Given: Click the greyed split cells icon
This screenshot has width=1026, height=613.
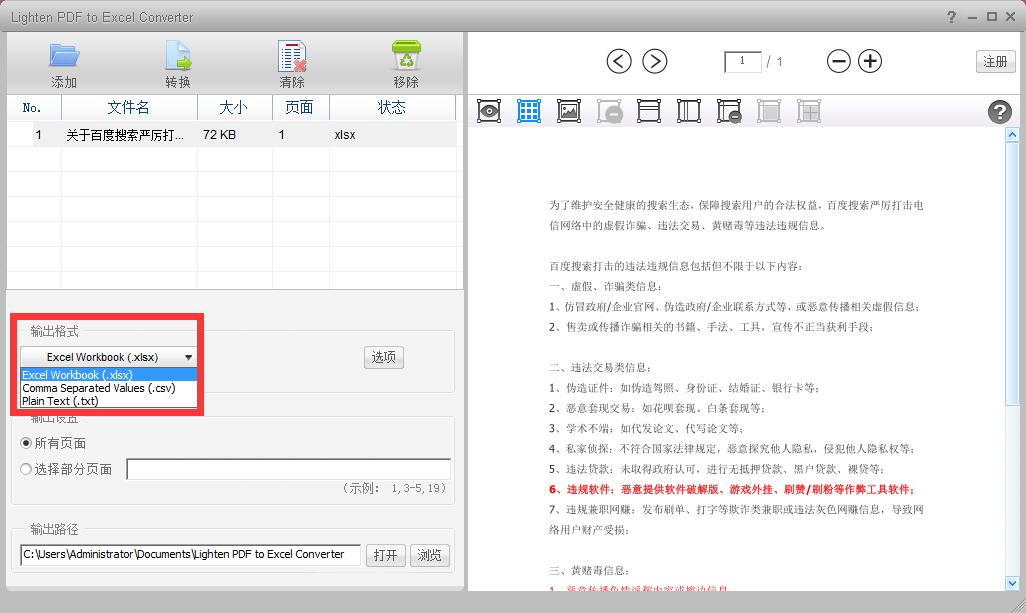Looking at the screenshot, I should [809, 111].
